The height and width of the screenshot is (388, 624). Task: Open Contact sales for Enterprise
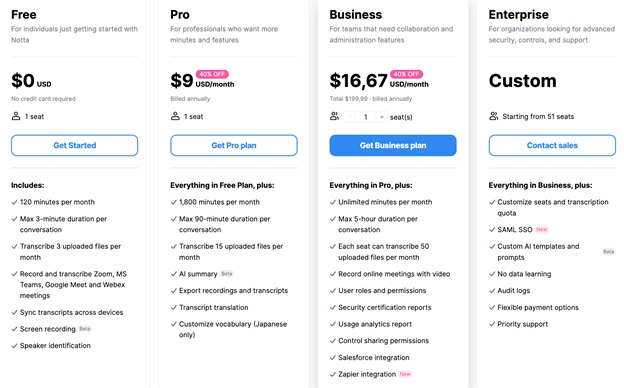[x=552, y=145]
